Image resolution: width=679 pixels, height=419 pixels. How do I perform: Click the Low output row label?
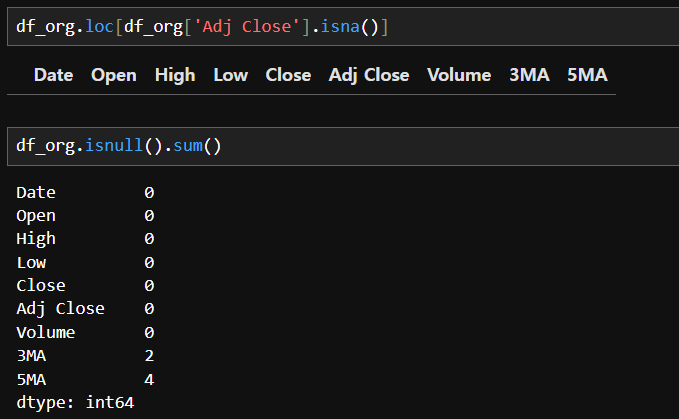click(31, 263)
